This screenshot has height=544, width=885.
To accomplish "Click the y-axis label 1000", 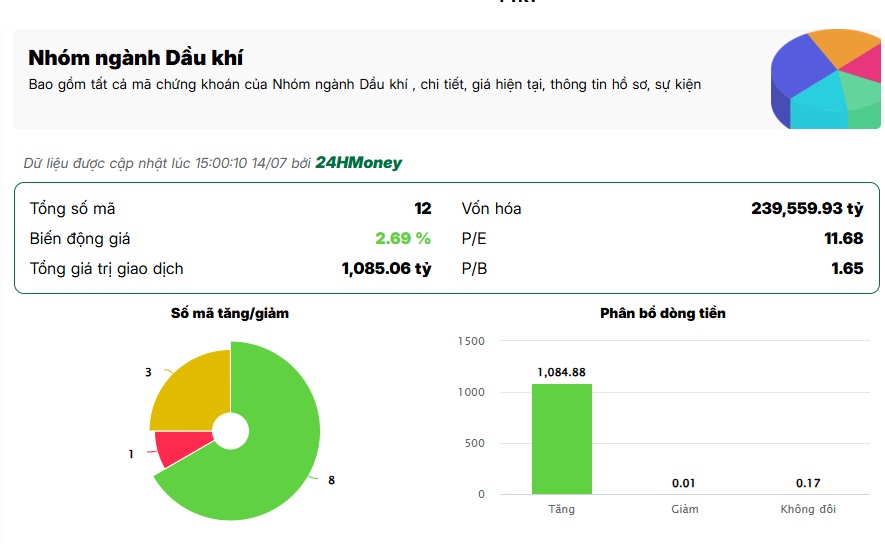I will (471, 392).
